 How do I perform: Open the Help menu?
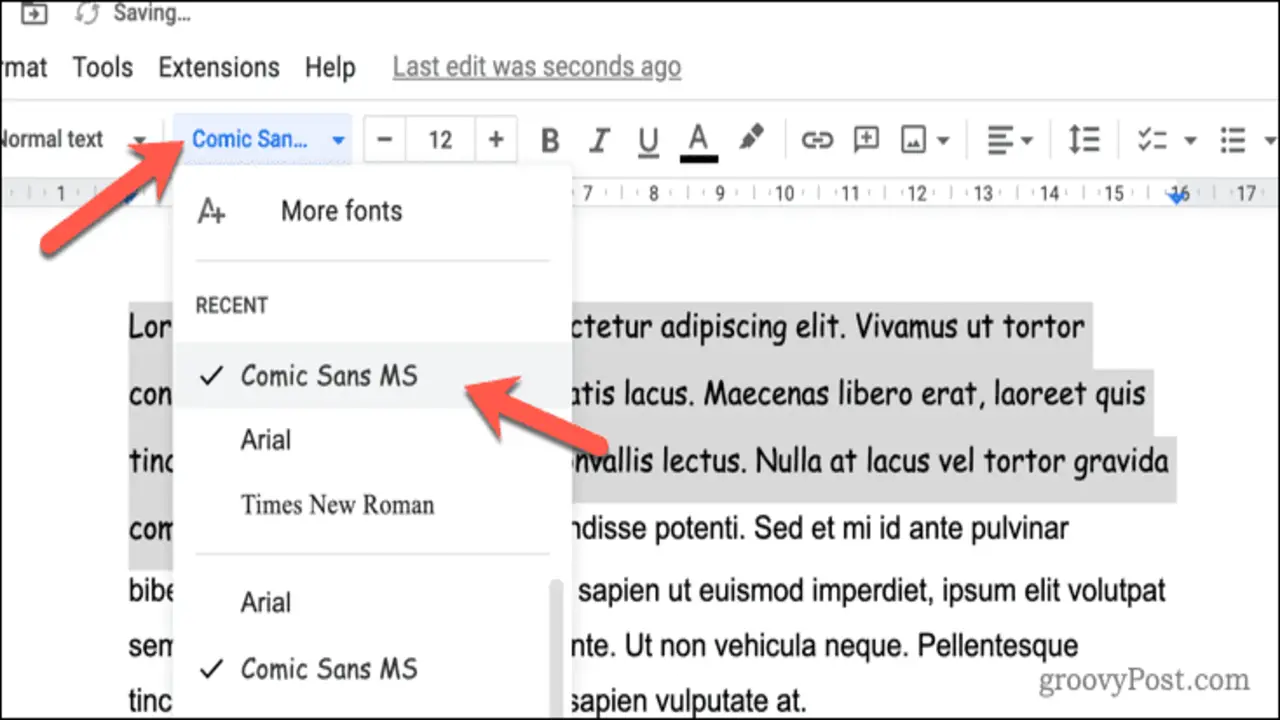click(330, 67)
